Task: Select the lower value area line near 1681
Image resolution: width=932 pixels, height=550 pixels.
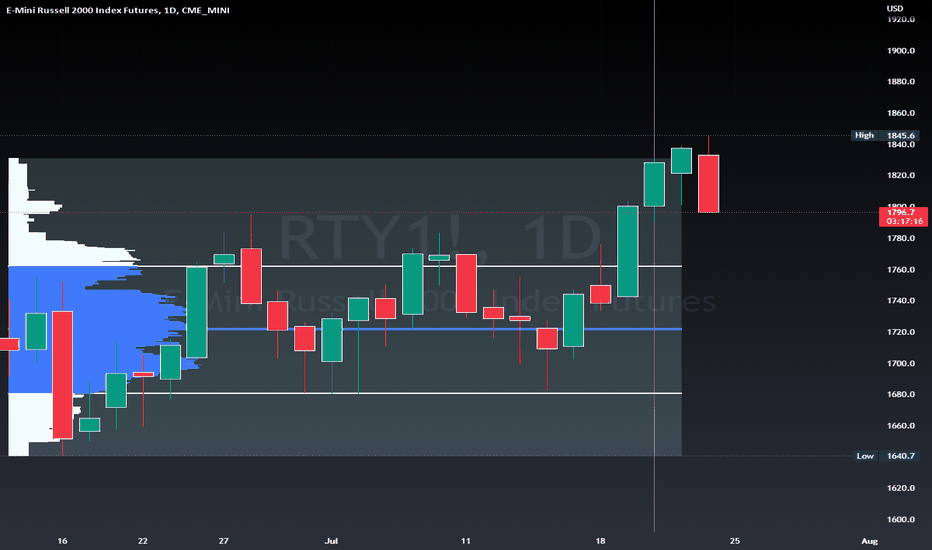Action: click(x=345, y=393)
